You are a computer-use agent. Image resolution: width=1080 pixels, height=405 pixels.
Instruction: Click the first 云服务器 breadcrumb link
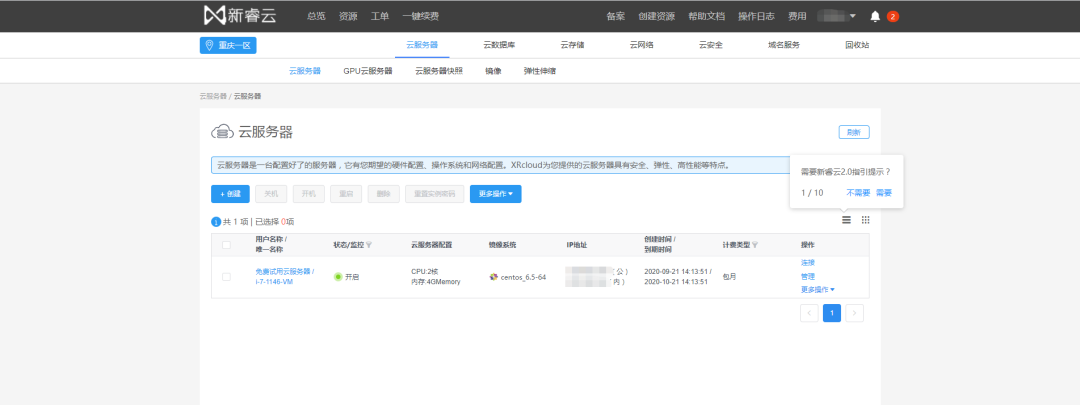(x=213, y=96)
